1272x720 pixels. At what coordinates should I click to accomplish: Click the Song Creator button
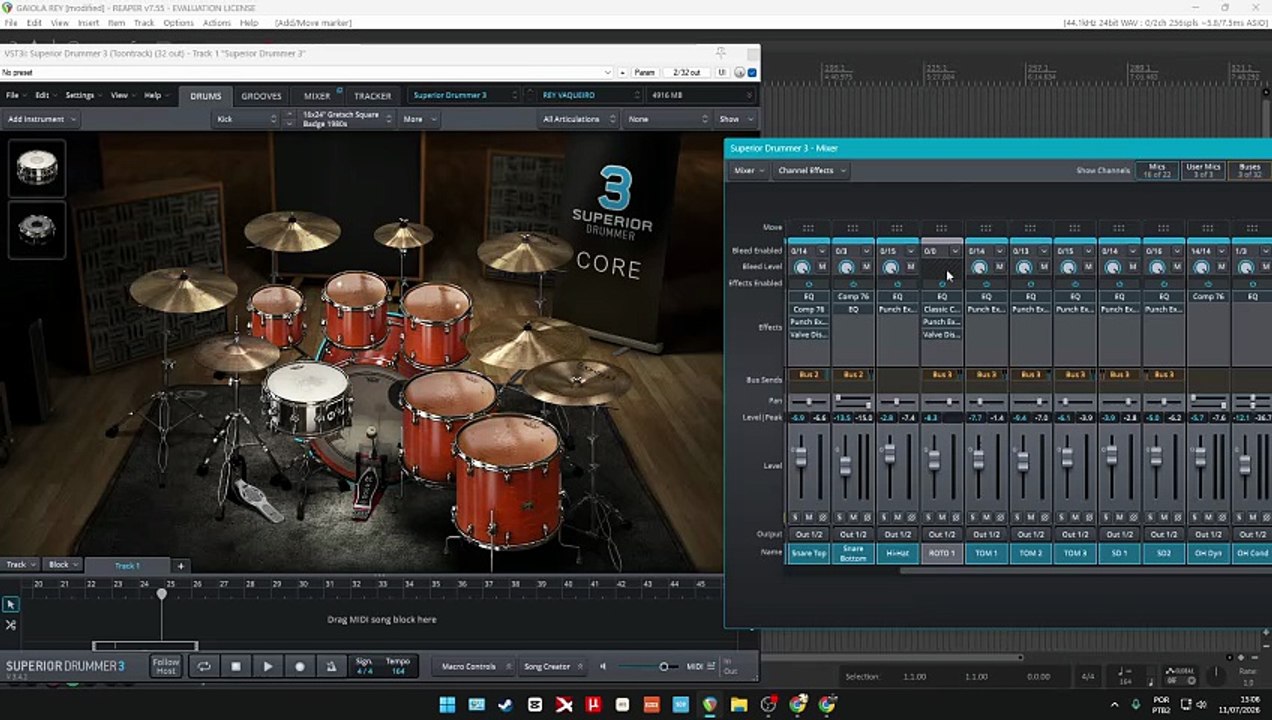pyautogui.click(x=552, y=667)
